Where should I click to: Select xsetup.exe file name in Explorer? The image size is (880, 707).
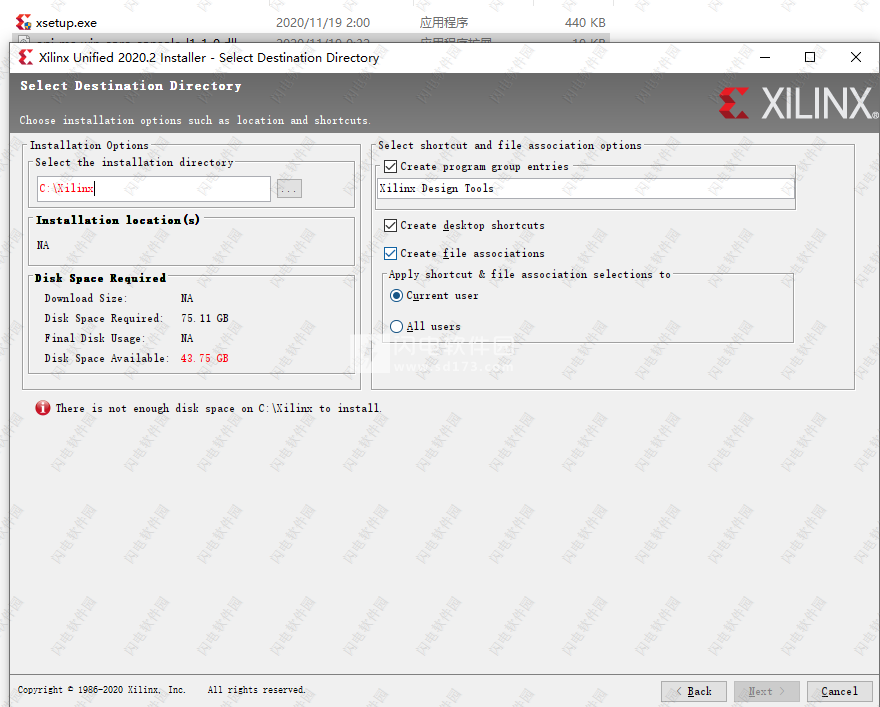click(66, 23)
